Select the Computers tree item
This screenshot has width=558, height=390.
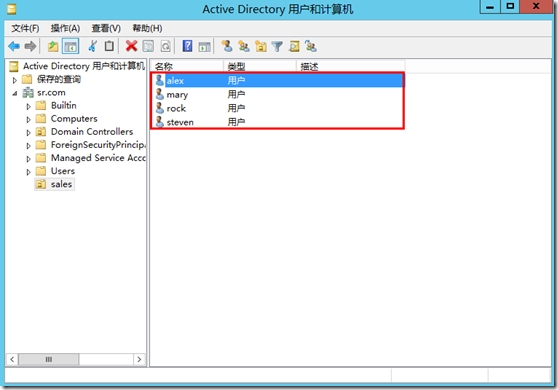[x=74, y=118]
